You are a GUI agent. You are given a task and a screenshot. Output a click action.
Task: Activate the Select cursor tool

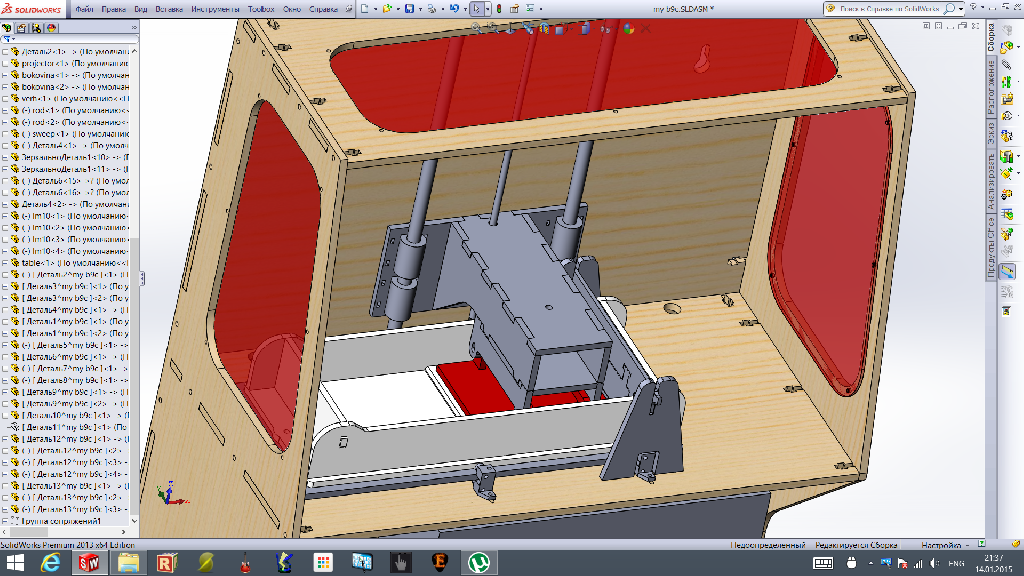point(478,8)
